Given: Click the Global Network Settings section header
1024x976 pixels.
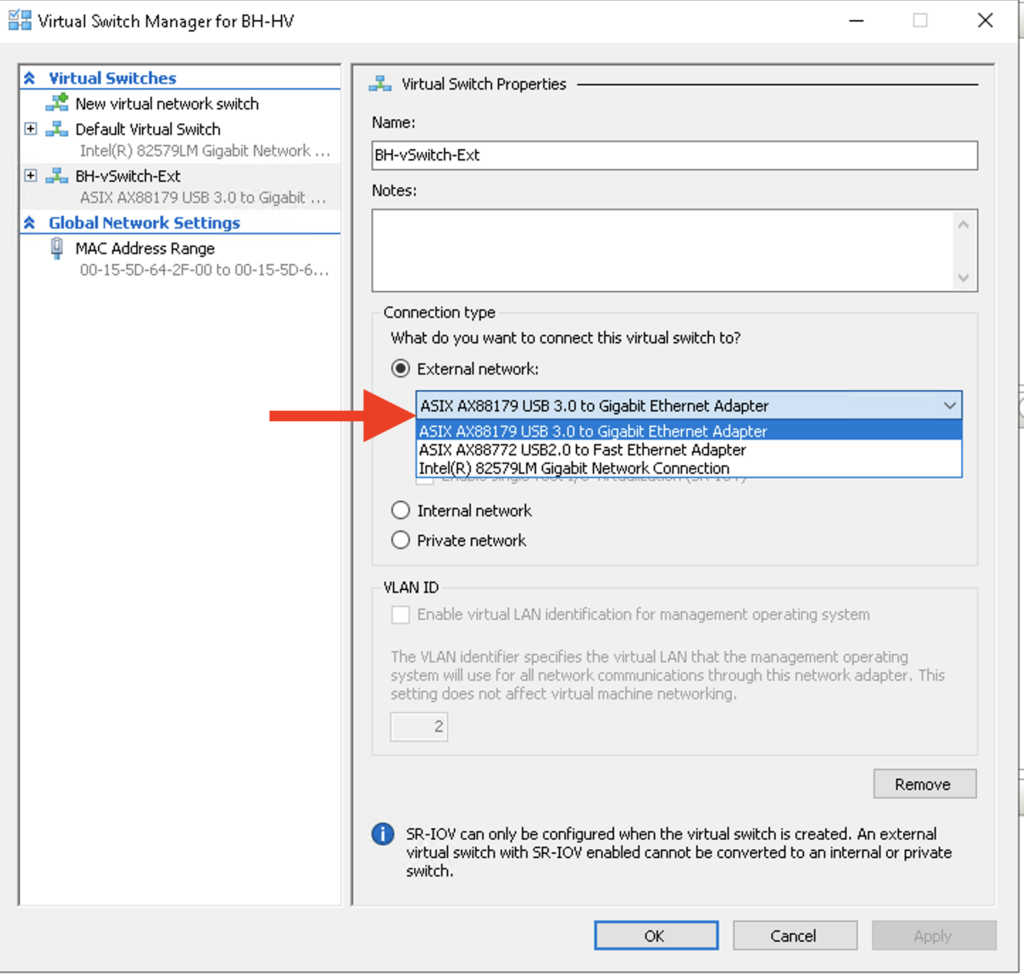Looking at the screenshot, I should click(144, 223).
